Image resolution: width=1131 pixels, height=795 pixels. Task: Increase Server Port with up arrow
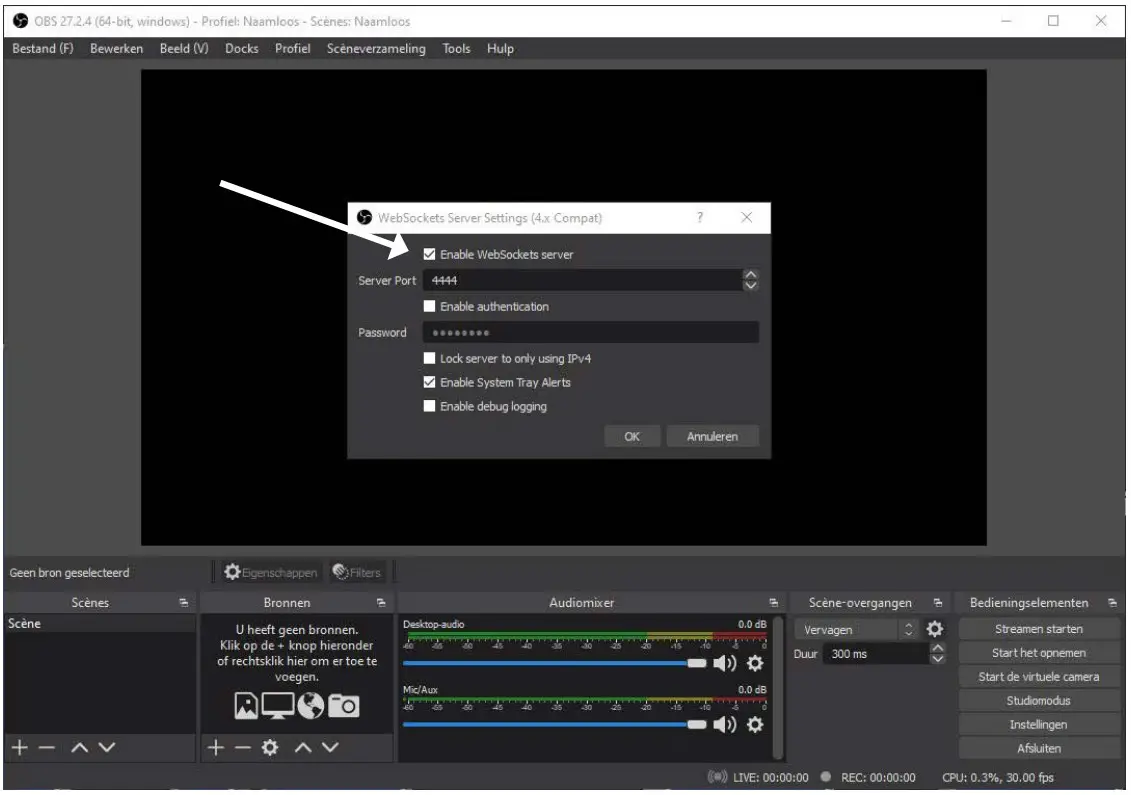[750, 275]
